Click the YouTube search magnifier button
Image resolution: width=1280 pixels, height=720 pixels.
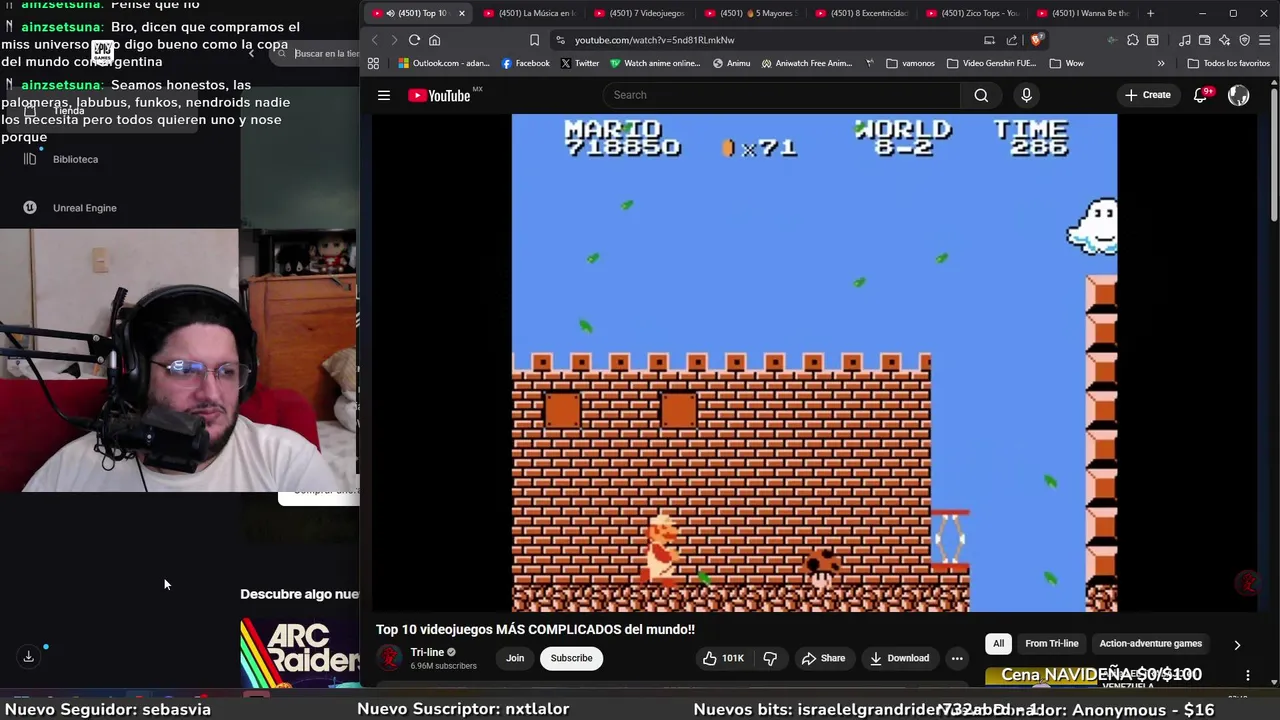(x=981, y=95)
